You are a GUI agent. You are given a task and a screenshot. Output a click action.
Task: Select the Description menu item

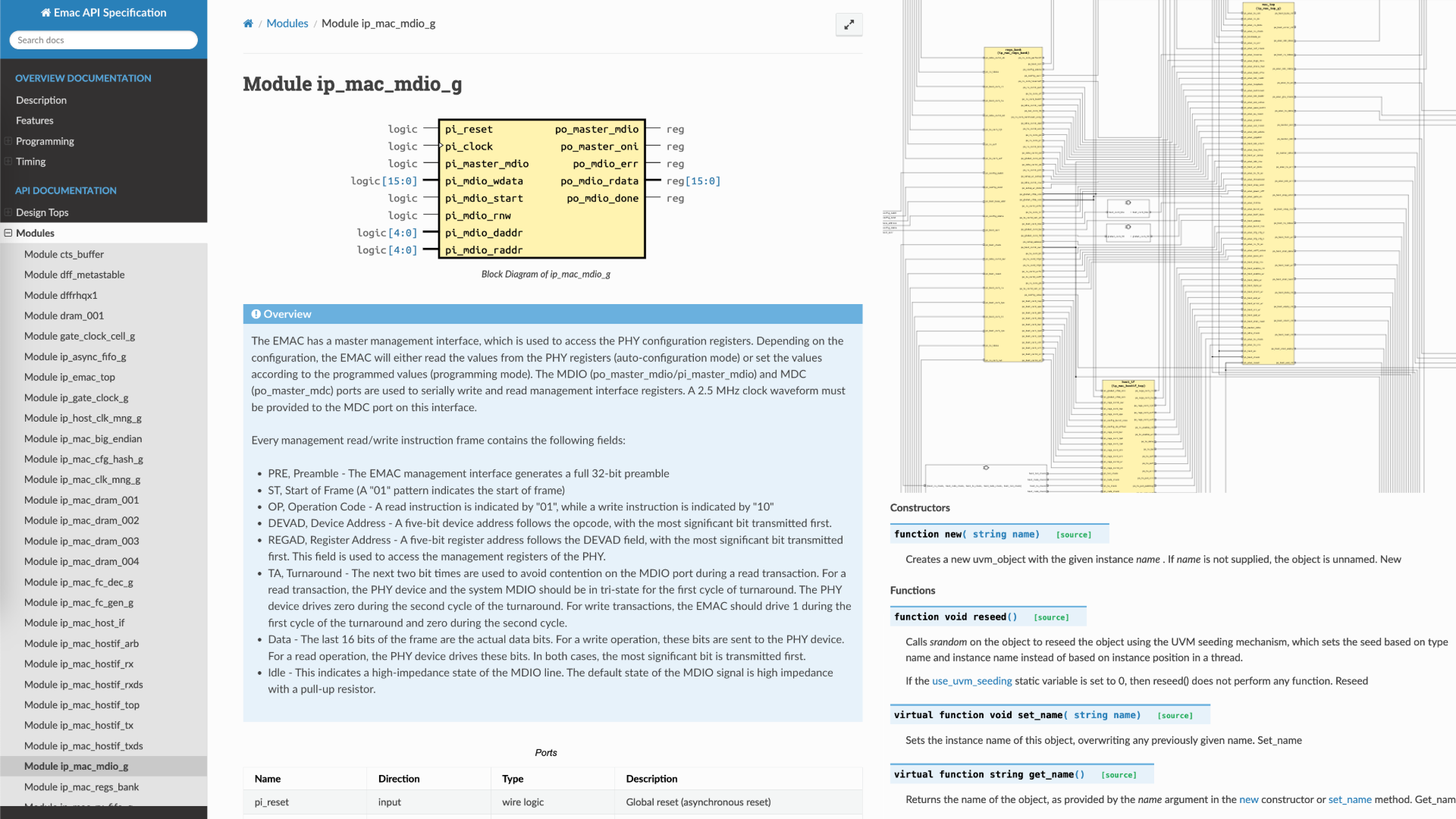point(41,100)
